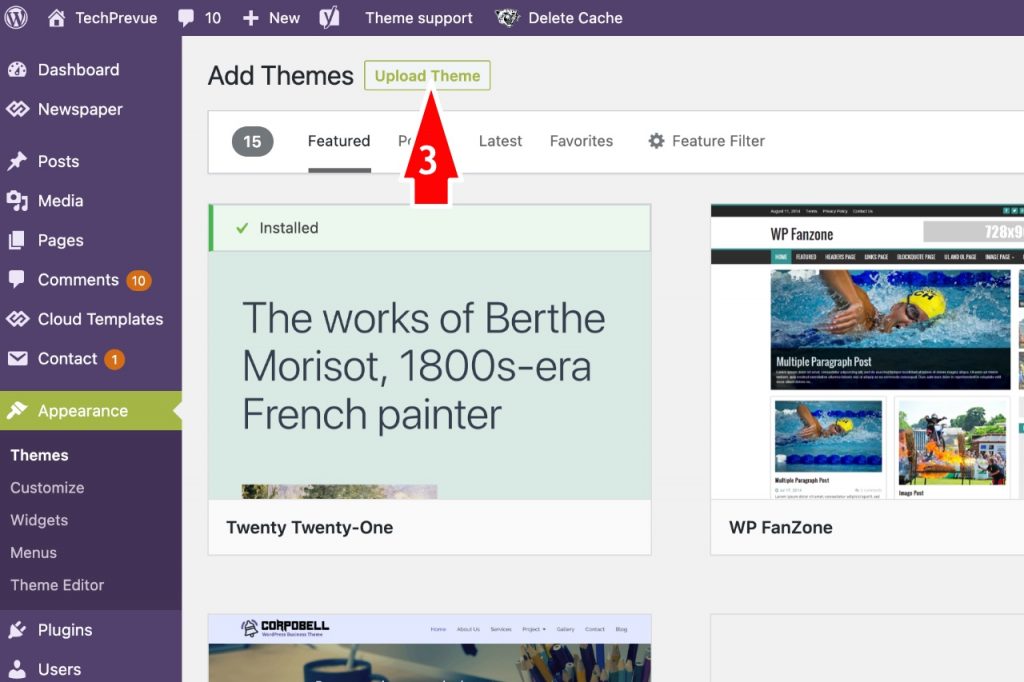Click the Corpobell theme preview
Viewport: 1024px width, 682px height.
(x=430, y=648)
